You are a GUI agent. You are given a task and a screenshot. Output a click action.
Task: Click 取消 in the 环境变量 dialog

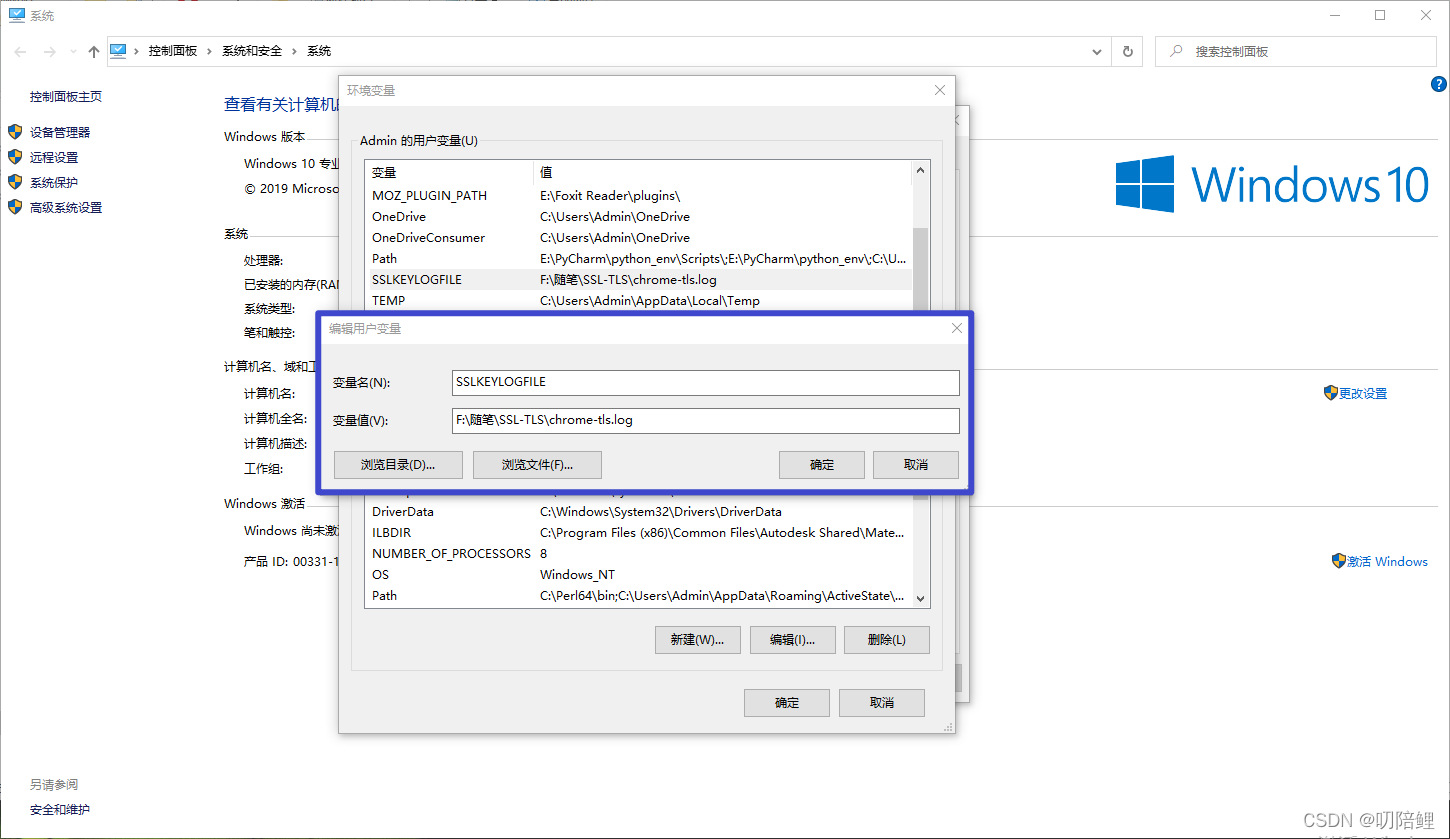tap(882, 703)
